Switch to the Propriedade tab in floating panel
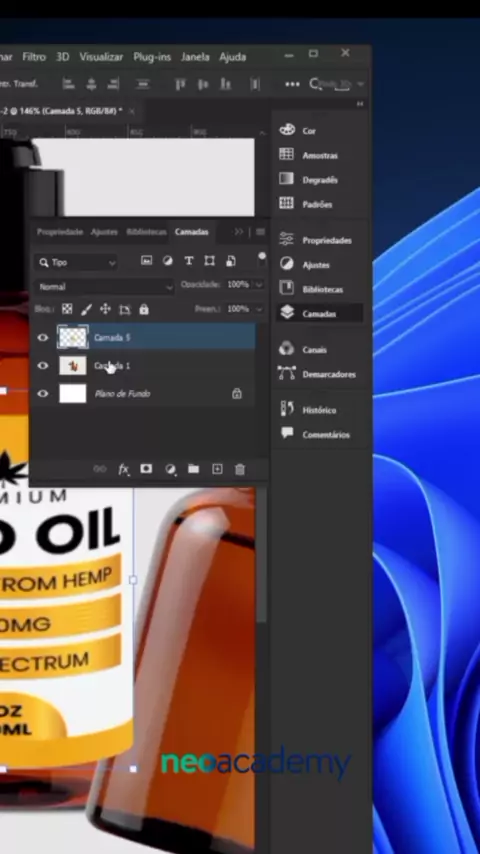 click(x=60, y=232)
